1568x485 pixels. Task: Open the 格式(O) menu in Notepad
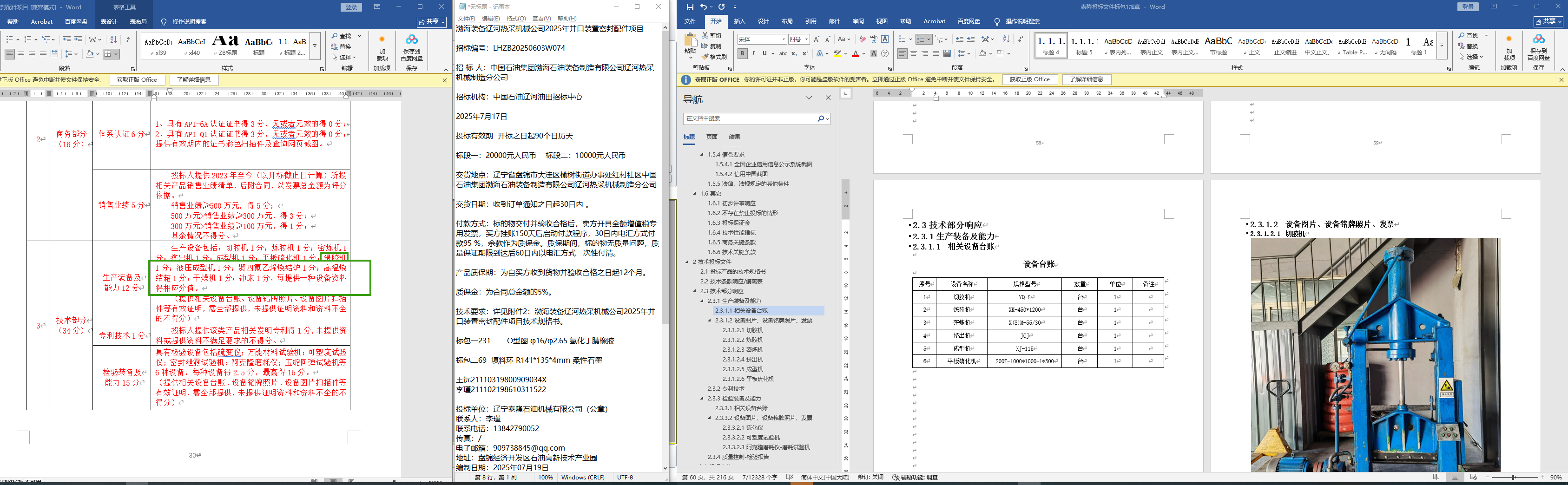(515, 18)
